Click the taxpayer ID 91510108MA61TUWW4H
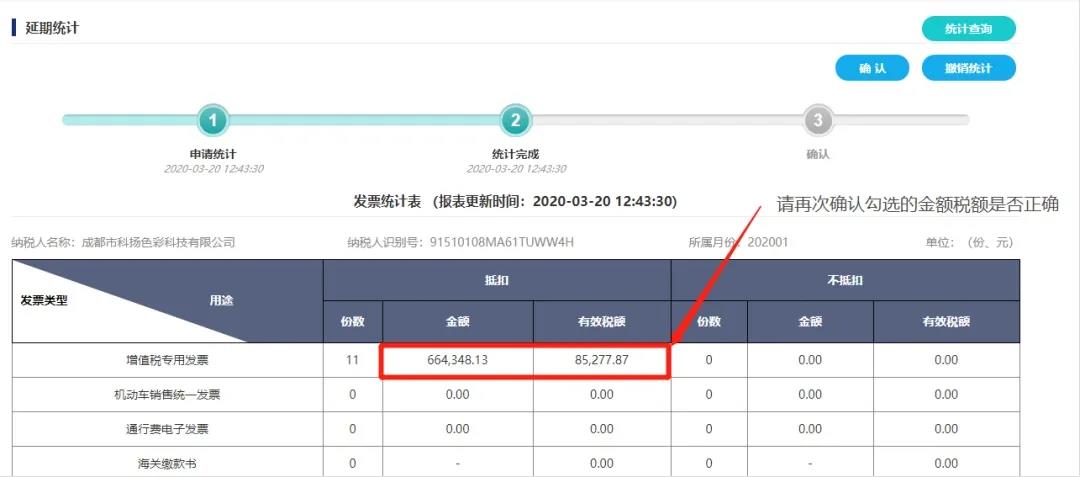Viewport: 1080px width, 477px height. tap(502, 242)
